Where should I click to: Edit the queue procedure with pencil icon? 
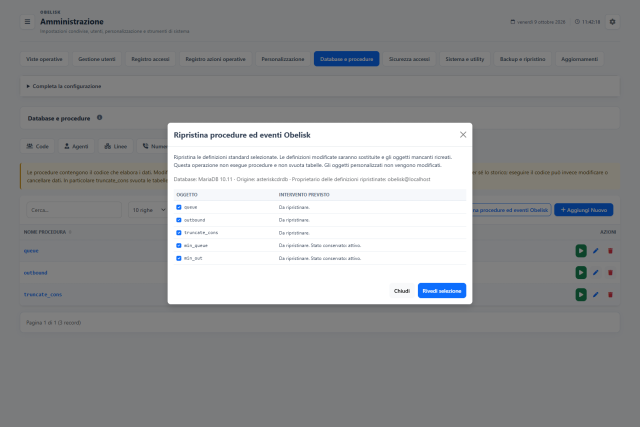point(596,251)
